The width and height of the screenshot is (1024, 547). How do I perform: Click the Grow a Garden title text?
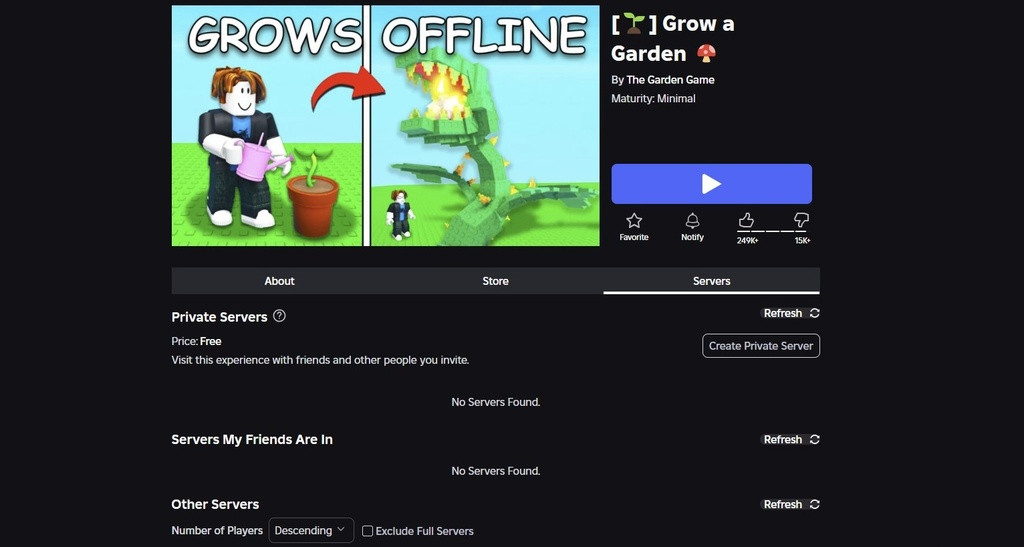(x=673, y=39)
